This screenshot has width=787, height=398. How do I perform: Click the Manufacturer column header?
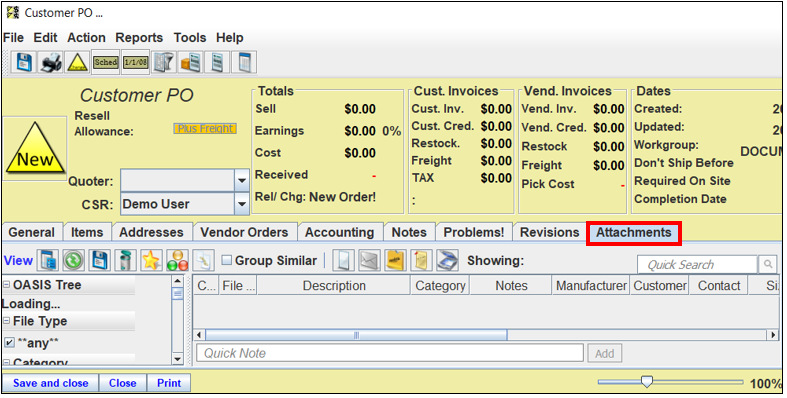pyautogui.click(x=591, y=286)
